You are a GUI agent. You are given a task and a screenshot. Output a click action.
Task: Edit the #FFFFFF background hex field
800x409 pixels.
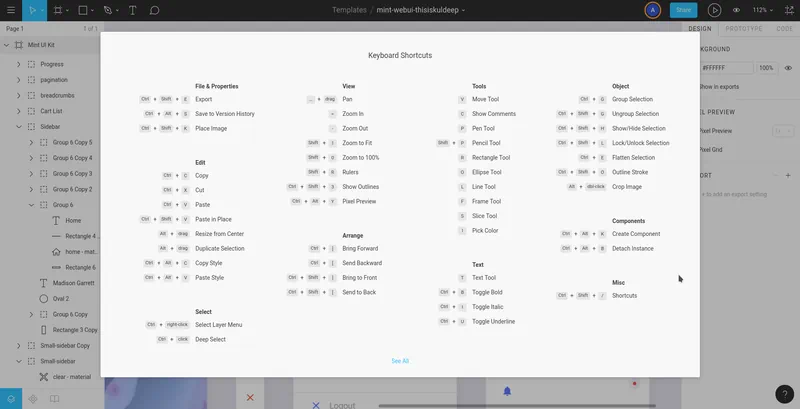click(727, 68)
